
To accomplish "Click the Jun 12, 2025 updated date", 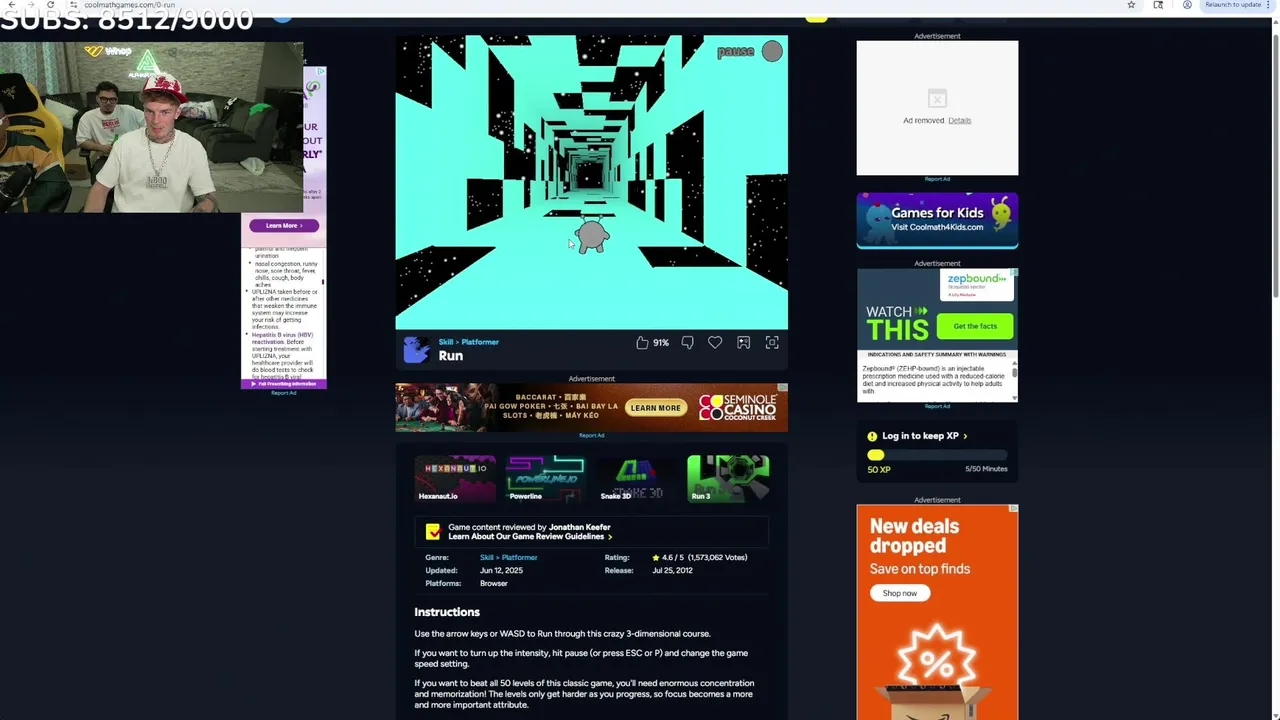I will coord(501,570).
